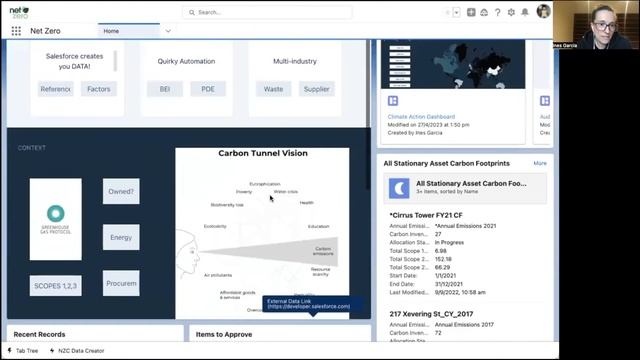This screenshot has height=360, width=640.
Task: Open the App Launcher grid
Action: click(x=16, y=31)
